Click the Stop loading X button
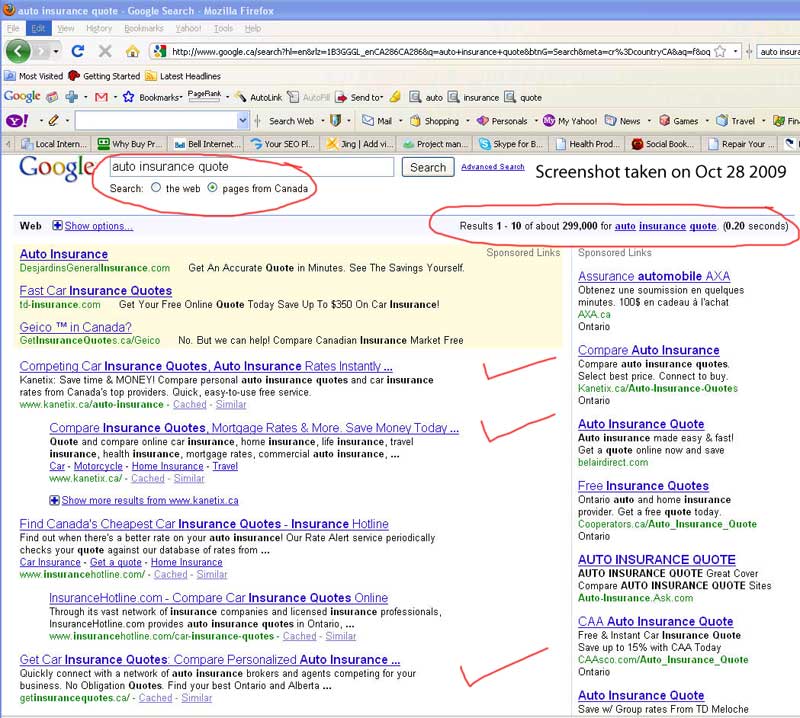 tap(104, 51)
